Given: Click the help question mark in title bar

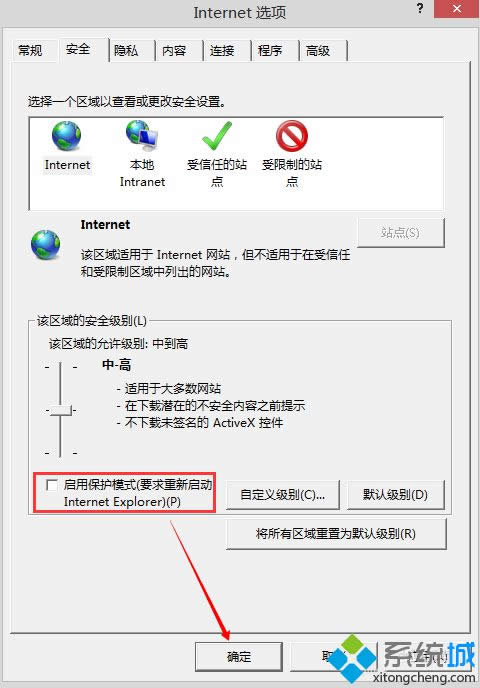Looking at the screenshot, I should pos(420,9).
